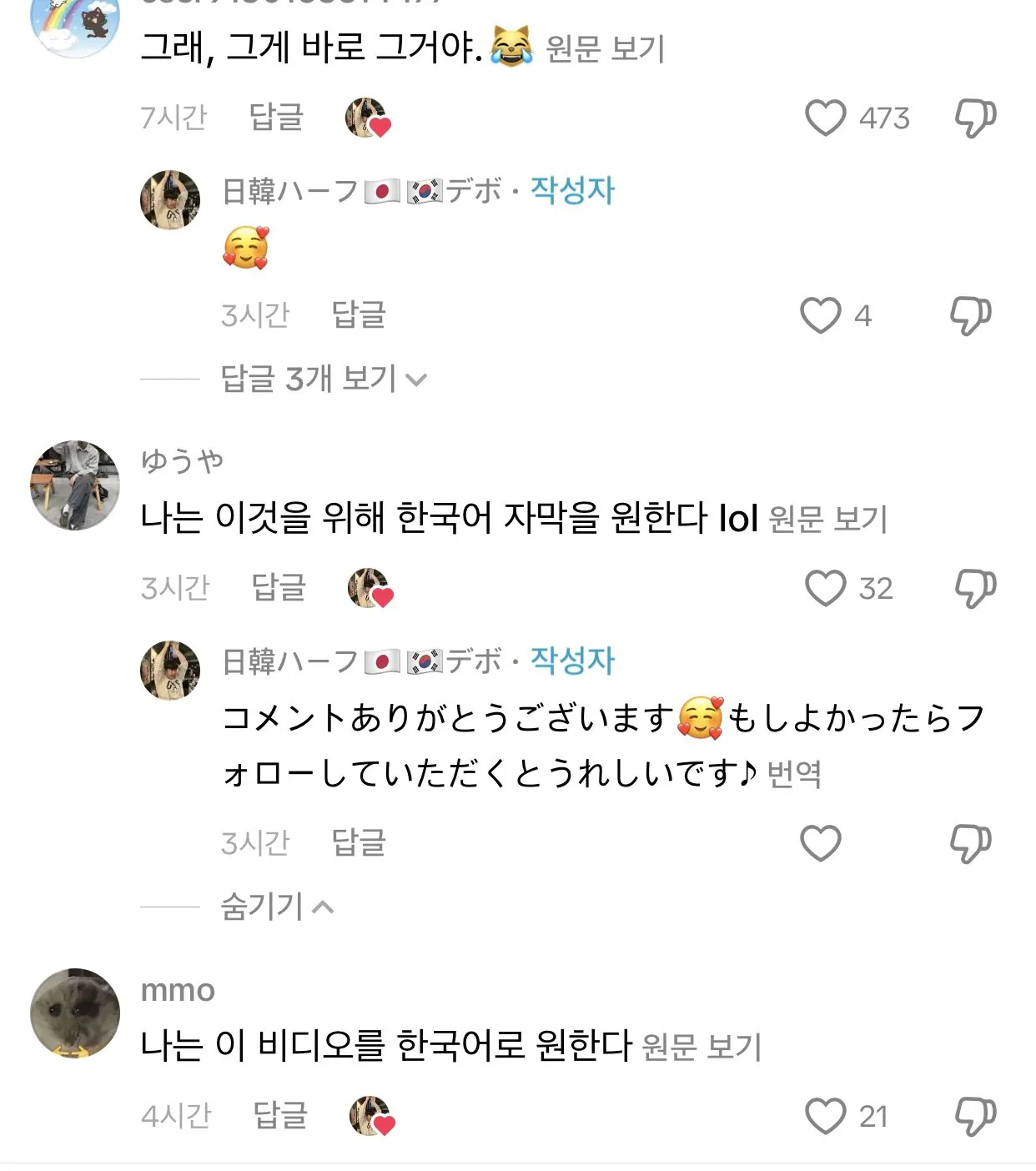Like the author's emoji reply with 4 likes
This screenshot has width=1036, height=1171.
[820, 315]
